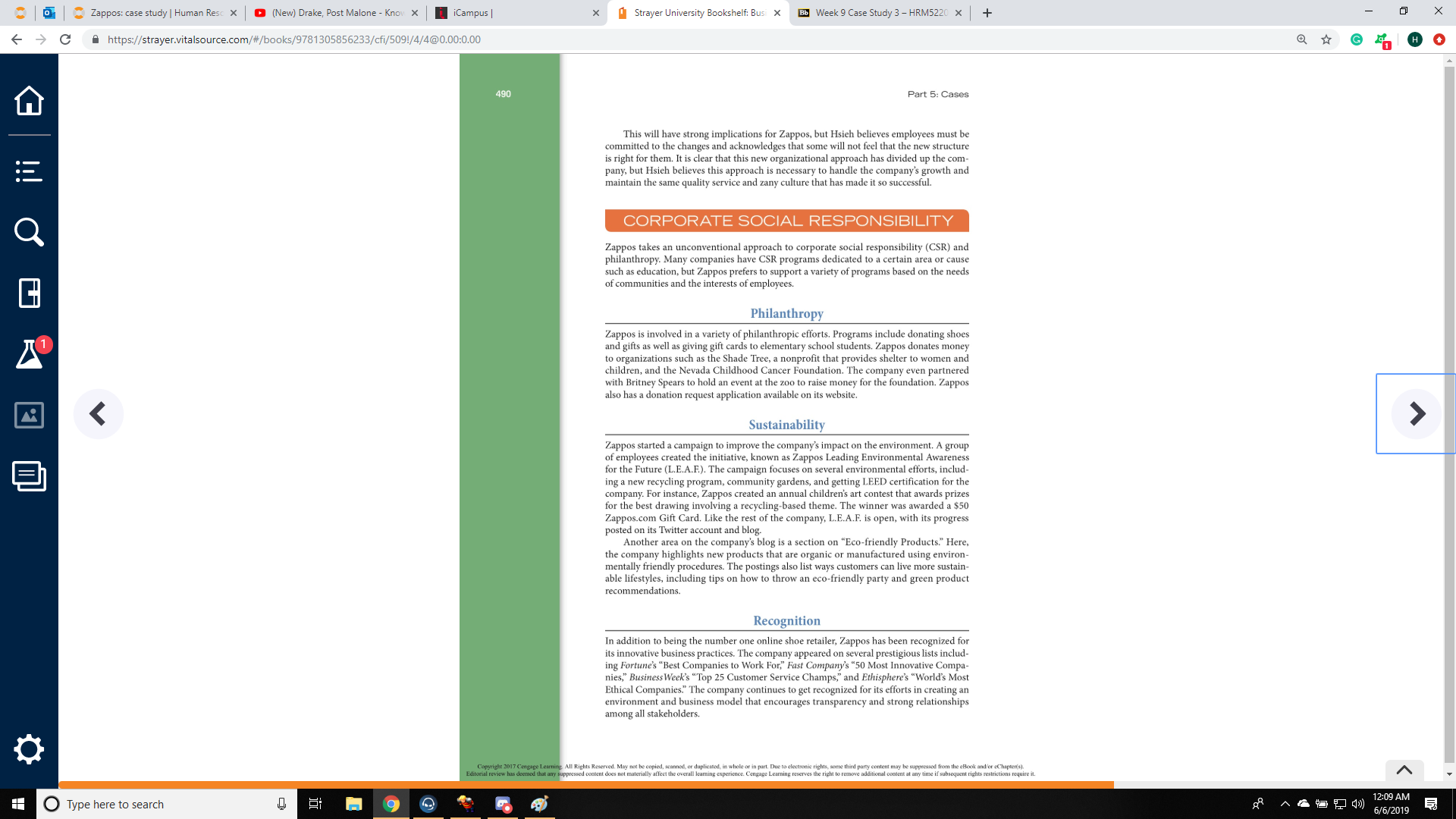Viewport: 1456px width, 819px height.
Task: Click the Corporate Social Responsibility banner heading
Action: tap(787, 221)
